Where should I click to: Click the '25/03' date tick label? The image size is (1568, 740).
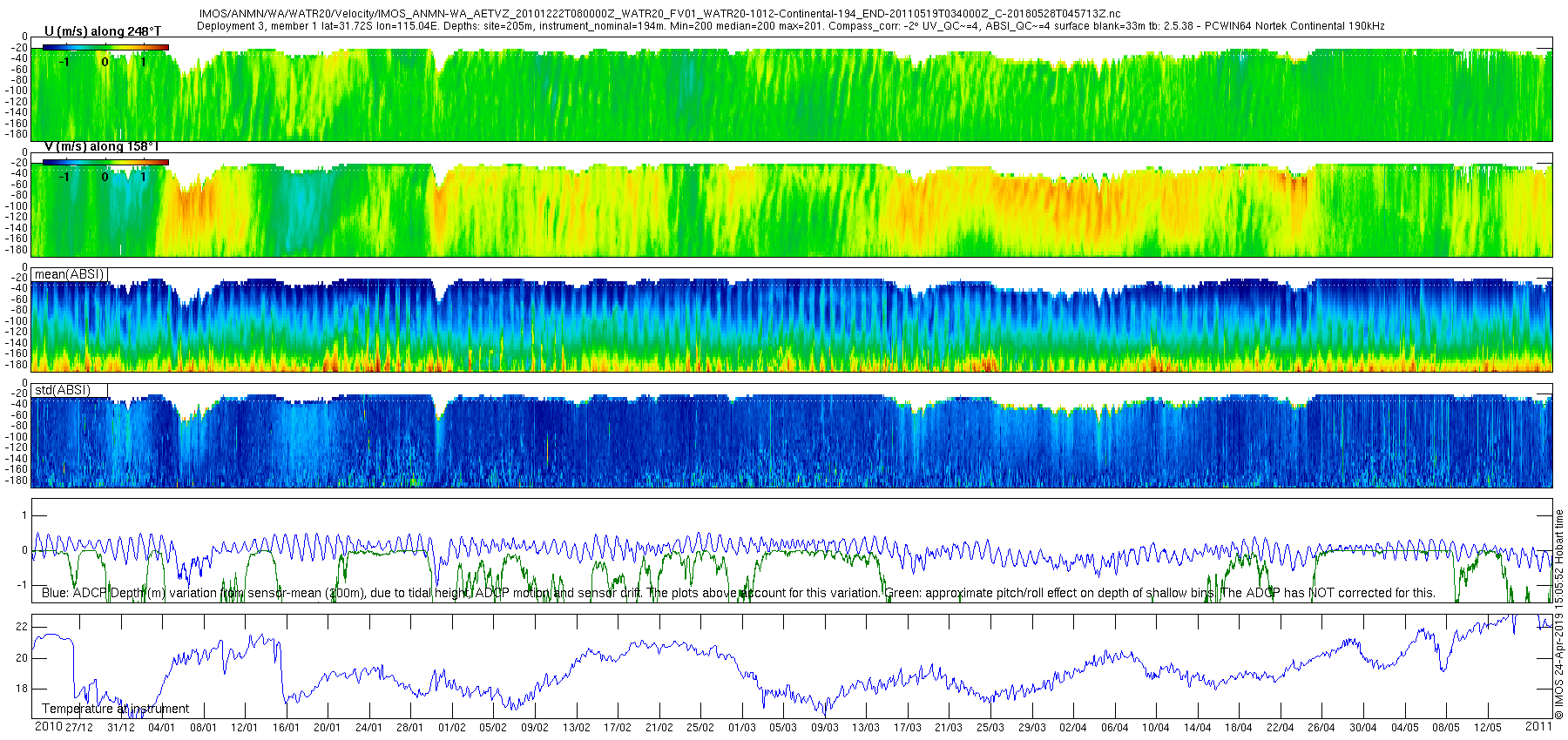[990, 728]
